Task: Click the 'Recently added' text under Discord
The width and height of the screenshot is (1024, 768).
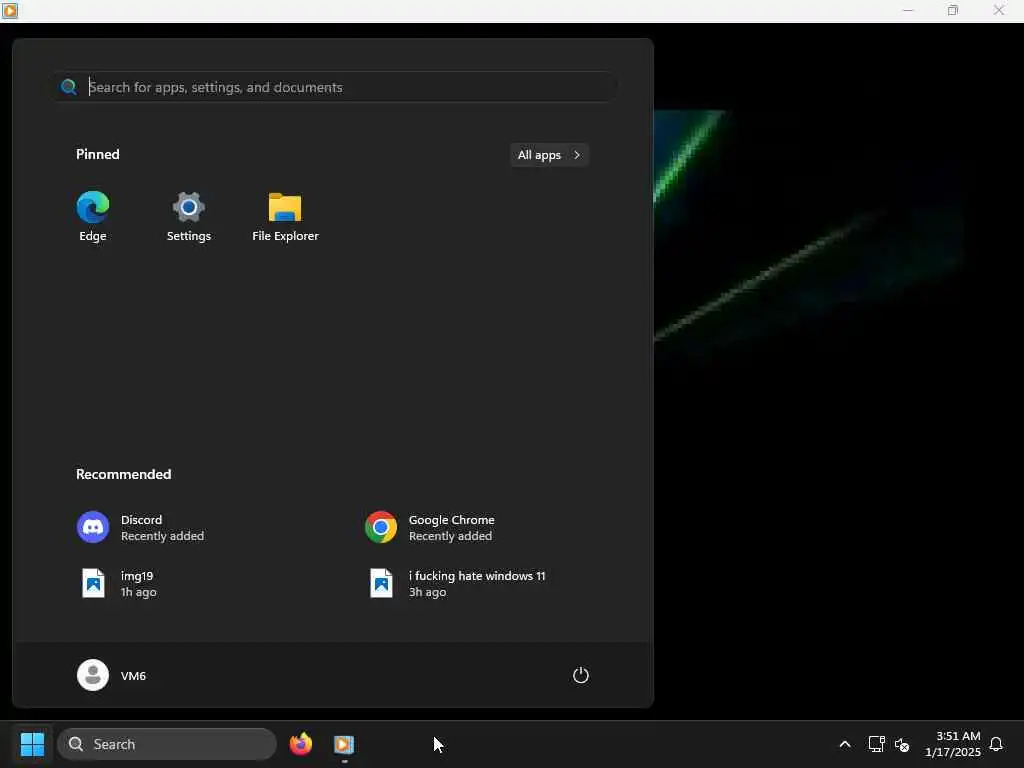Action: (163, 536)
